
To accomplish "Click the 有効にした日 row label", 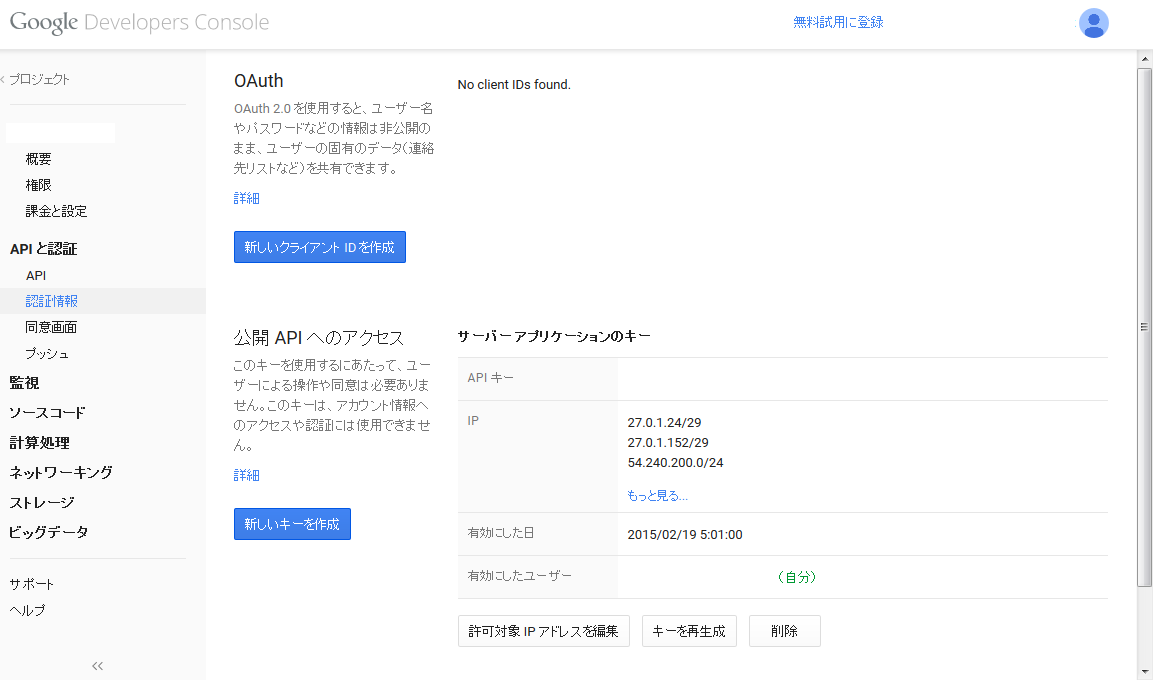I will [501, 532].
